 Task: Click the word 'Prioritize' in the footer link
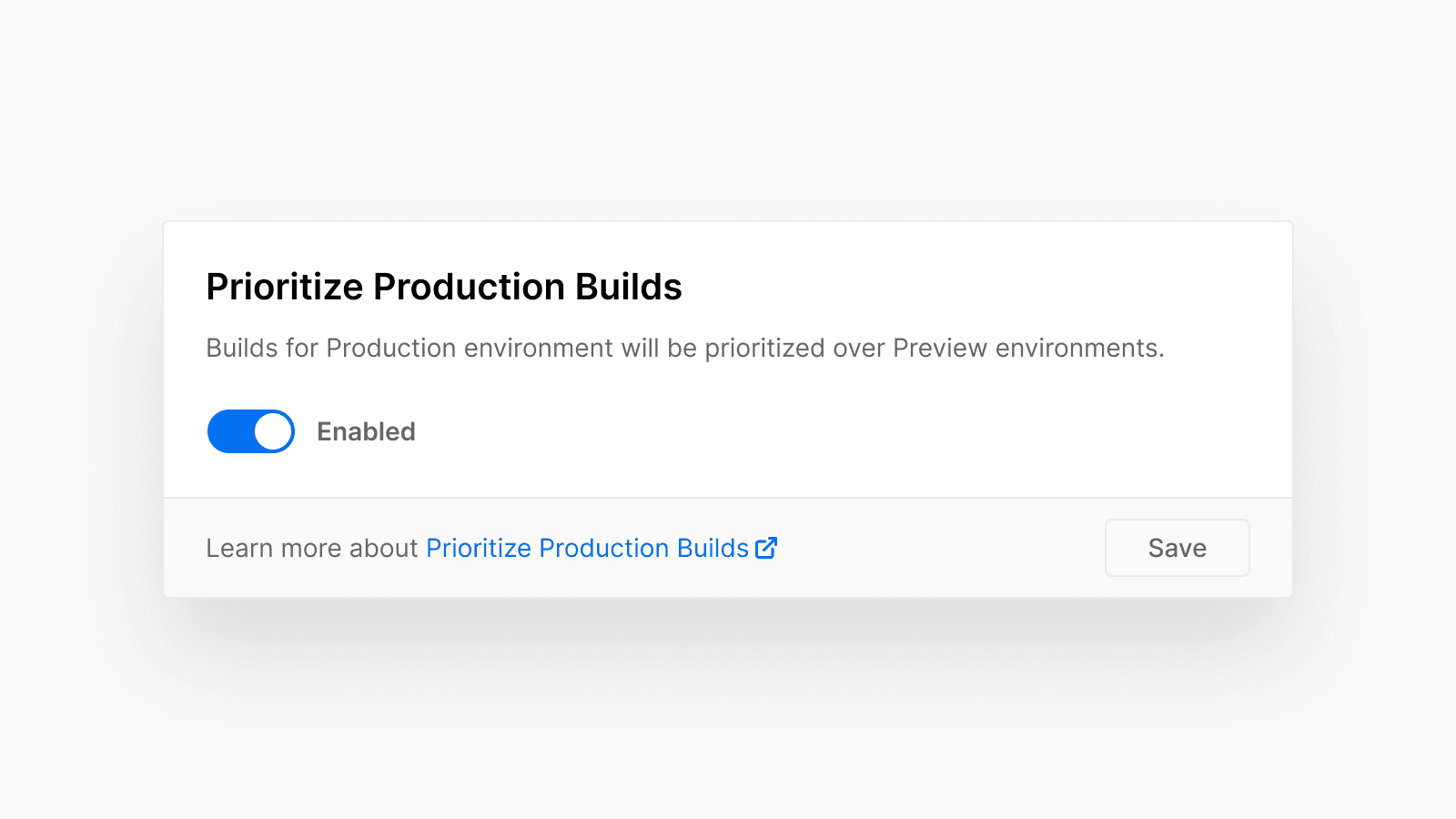click(479, 548)
